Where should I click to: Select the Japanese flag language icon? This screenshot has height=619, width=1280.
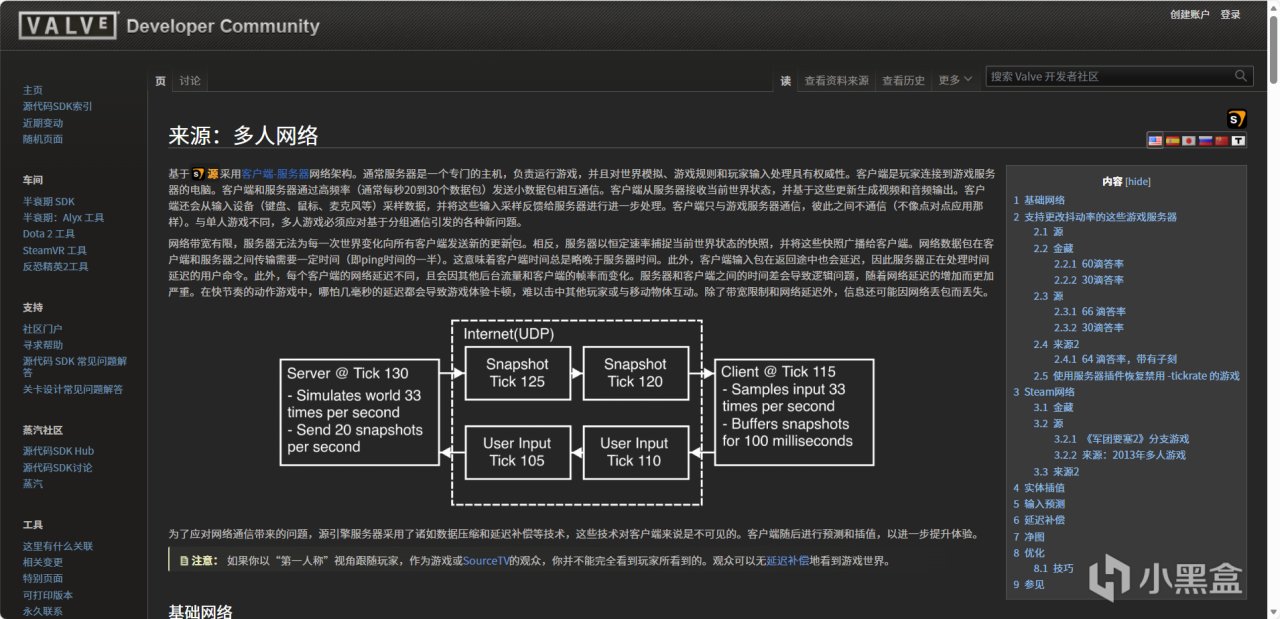coord(1189,141)
